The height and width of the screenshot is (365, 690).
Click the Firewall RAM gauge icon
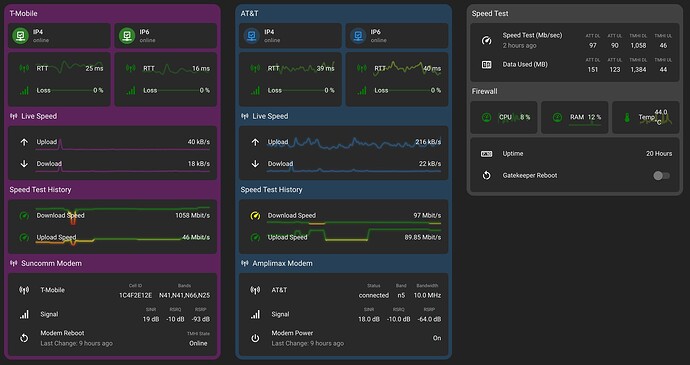click(557, 117)
